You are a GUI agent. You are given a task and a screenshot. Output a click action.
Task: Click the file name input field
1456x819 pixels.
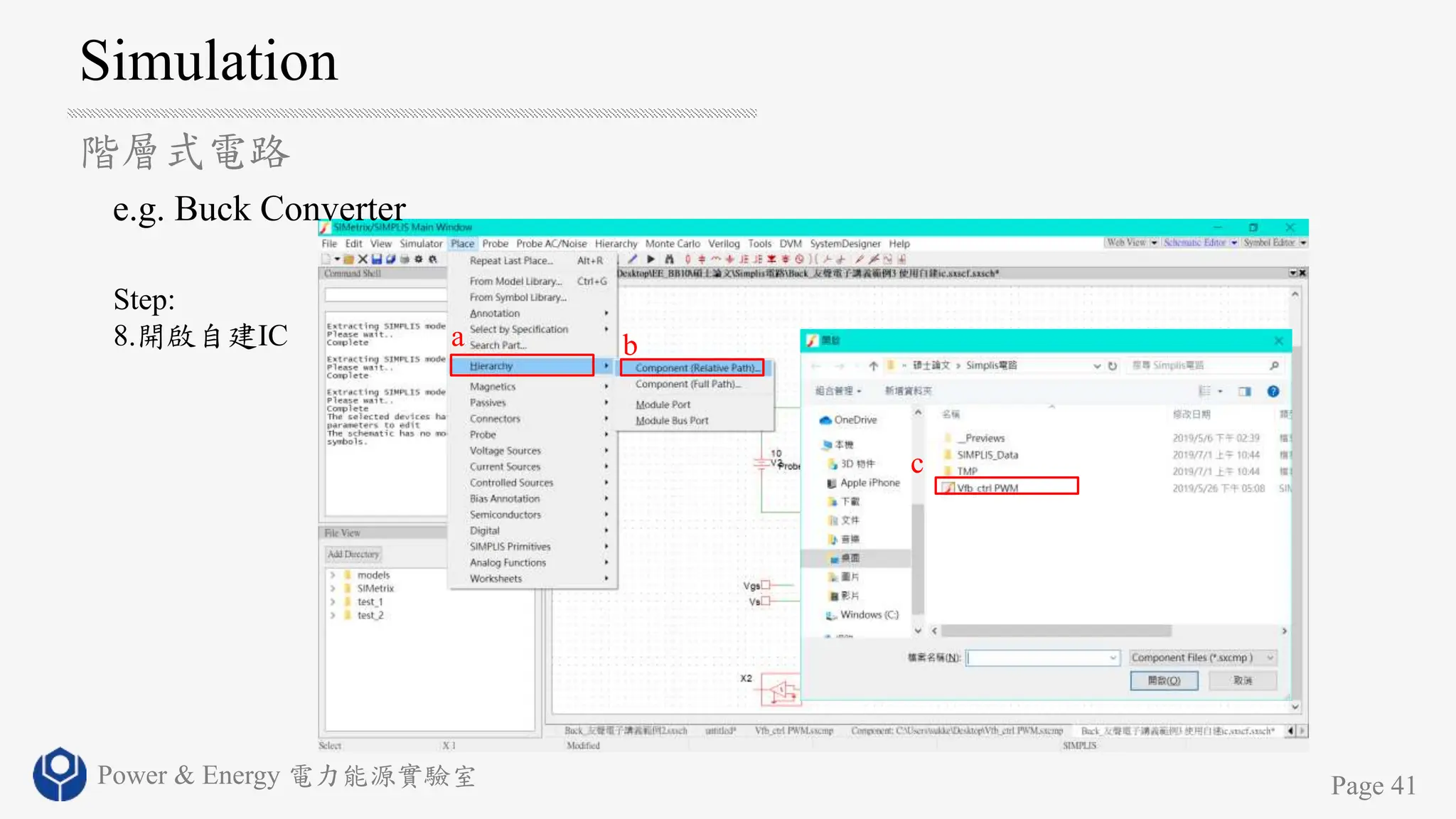(1042, 658)
